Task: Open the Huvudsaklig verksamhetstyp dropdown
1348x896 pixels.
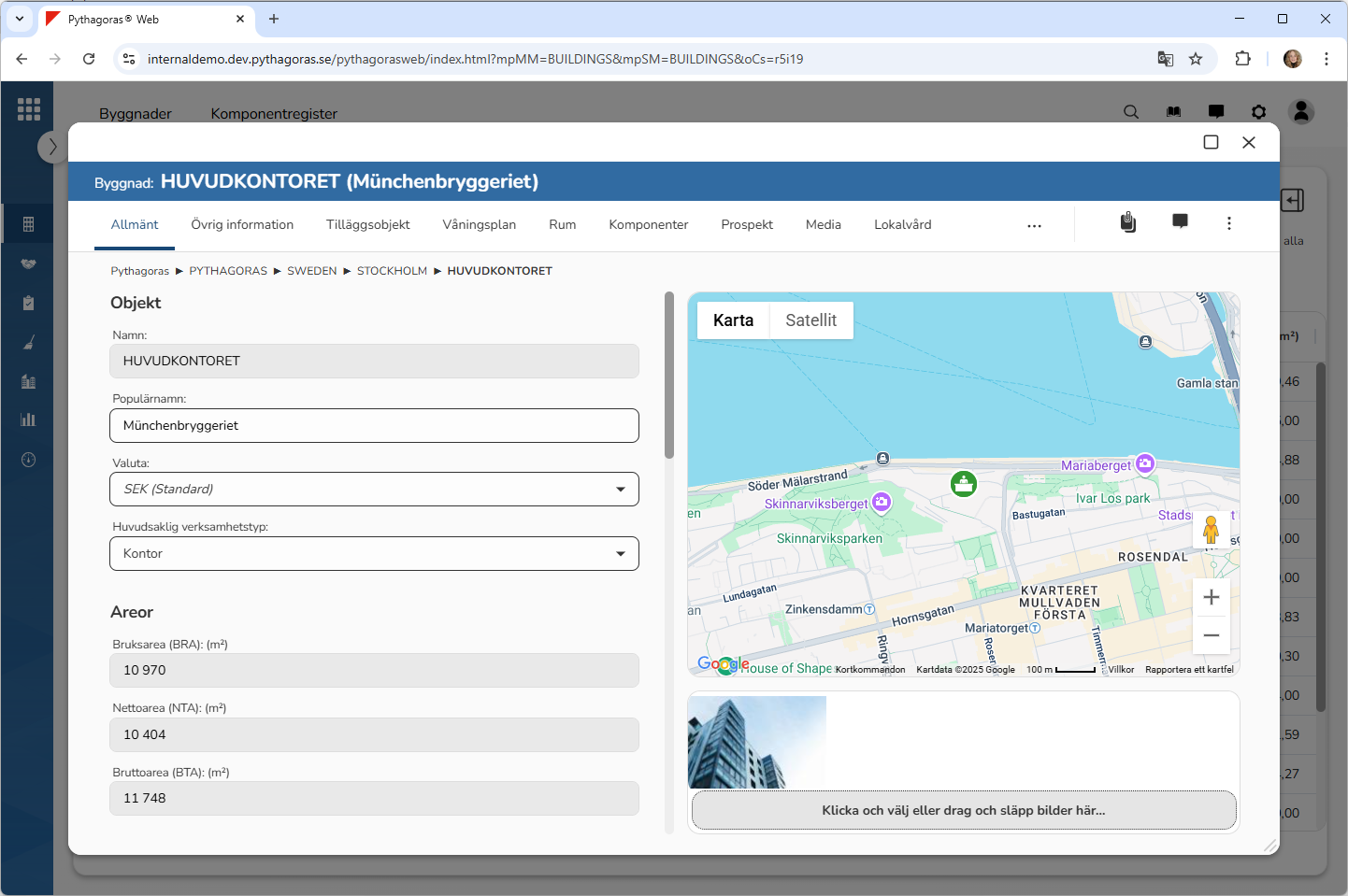Action: point(374,554)
